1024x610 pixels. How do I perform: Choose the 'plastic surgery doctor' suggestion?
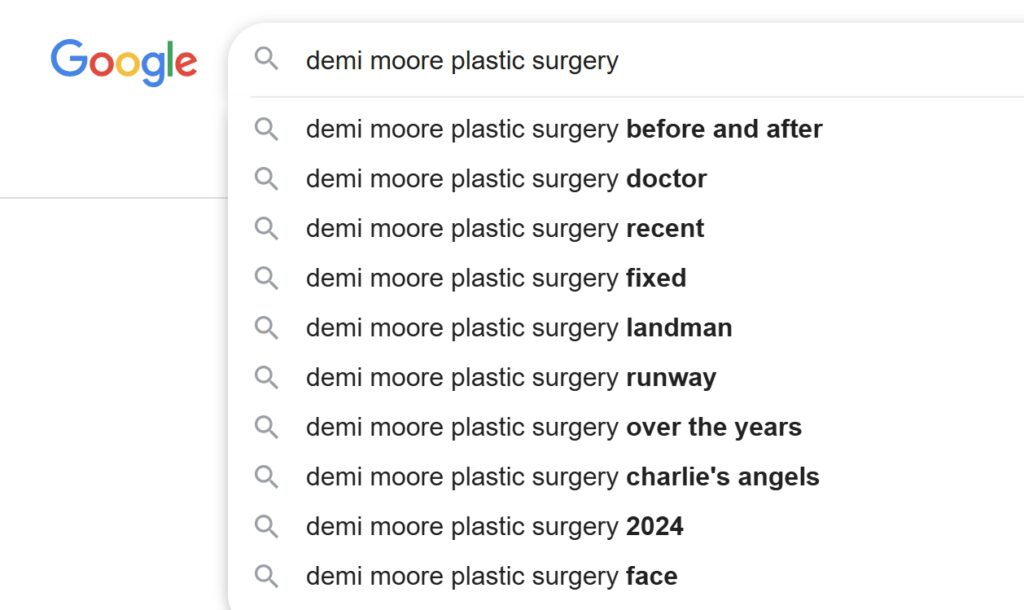[506, 179]
